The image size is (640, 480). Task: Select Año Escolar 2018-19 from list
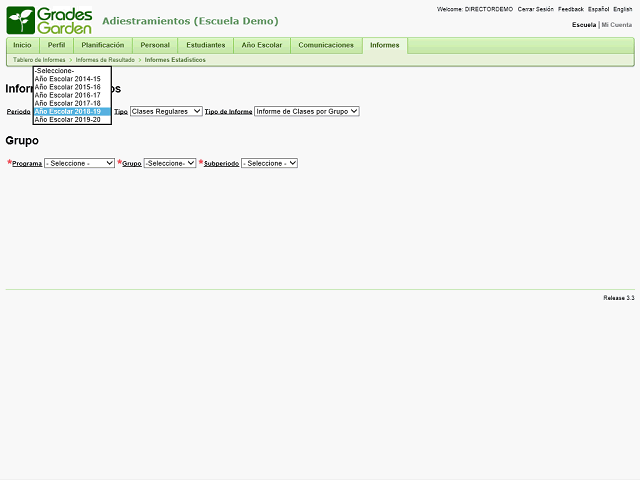click(x=68, y=111)
